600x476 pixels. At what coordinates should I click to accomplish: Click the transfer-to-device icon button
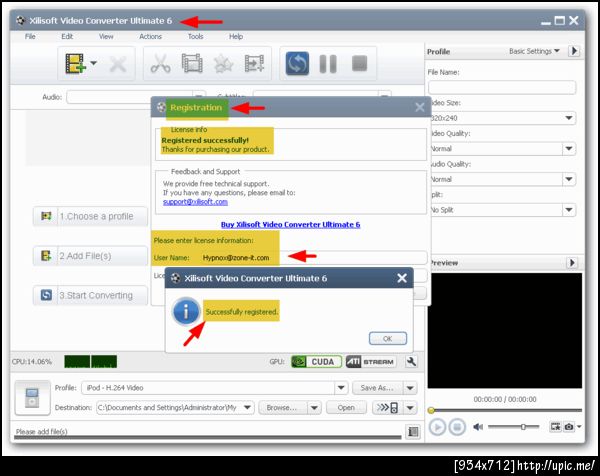(388, 408)
